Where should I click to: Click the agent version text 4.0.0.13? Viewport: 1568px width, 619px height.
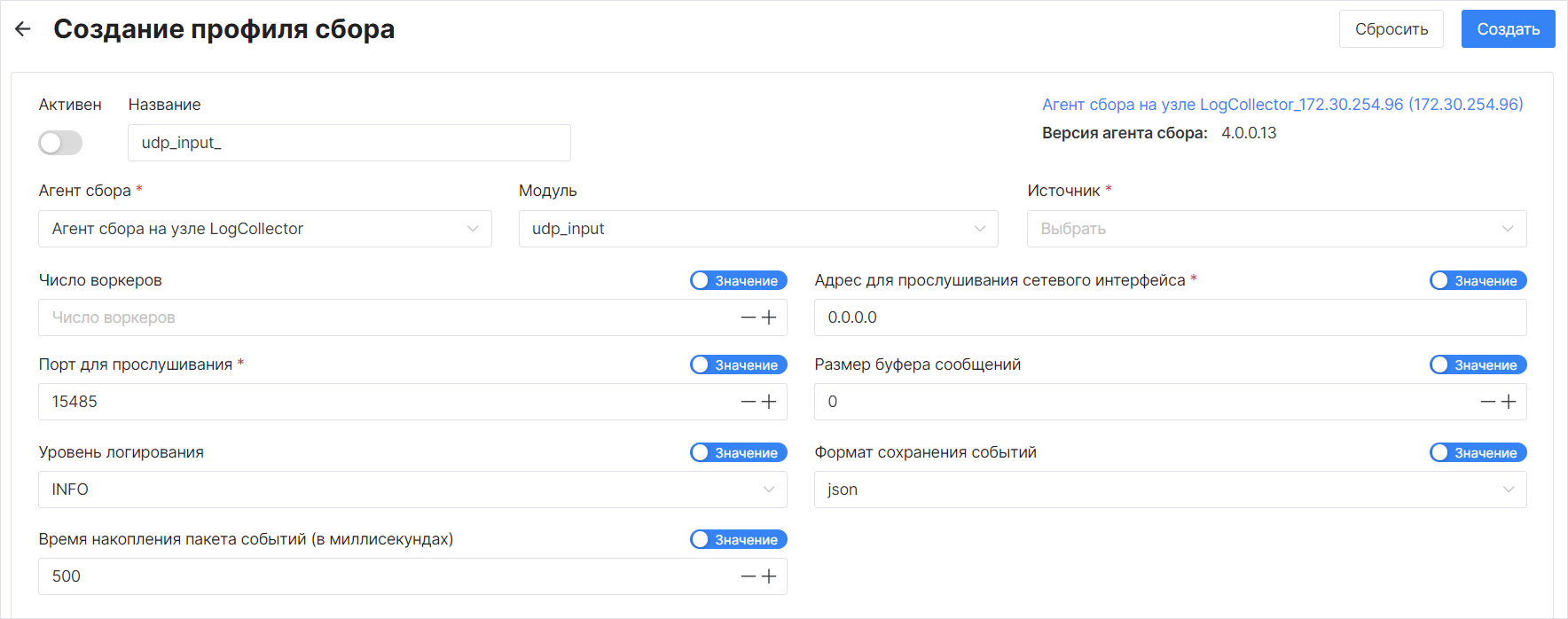coord(1249,133)
